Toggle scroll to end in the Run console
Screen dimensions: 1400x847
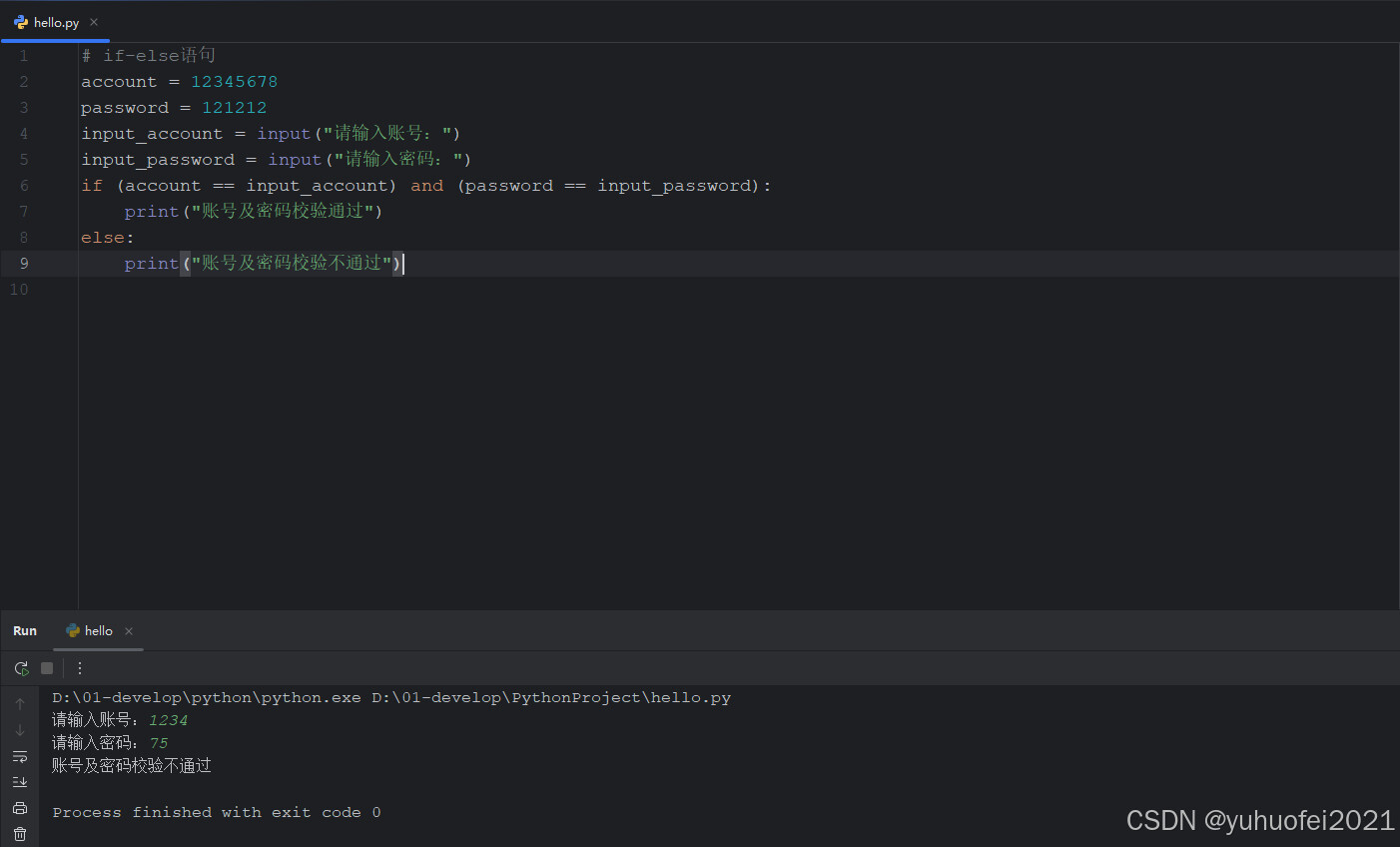tap(20, 782)
